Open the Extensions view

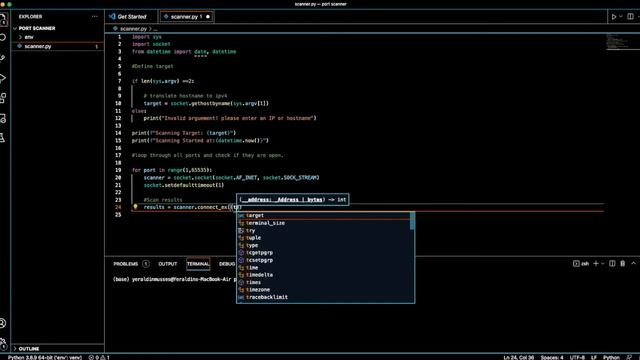tap(3, 98)
